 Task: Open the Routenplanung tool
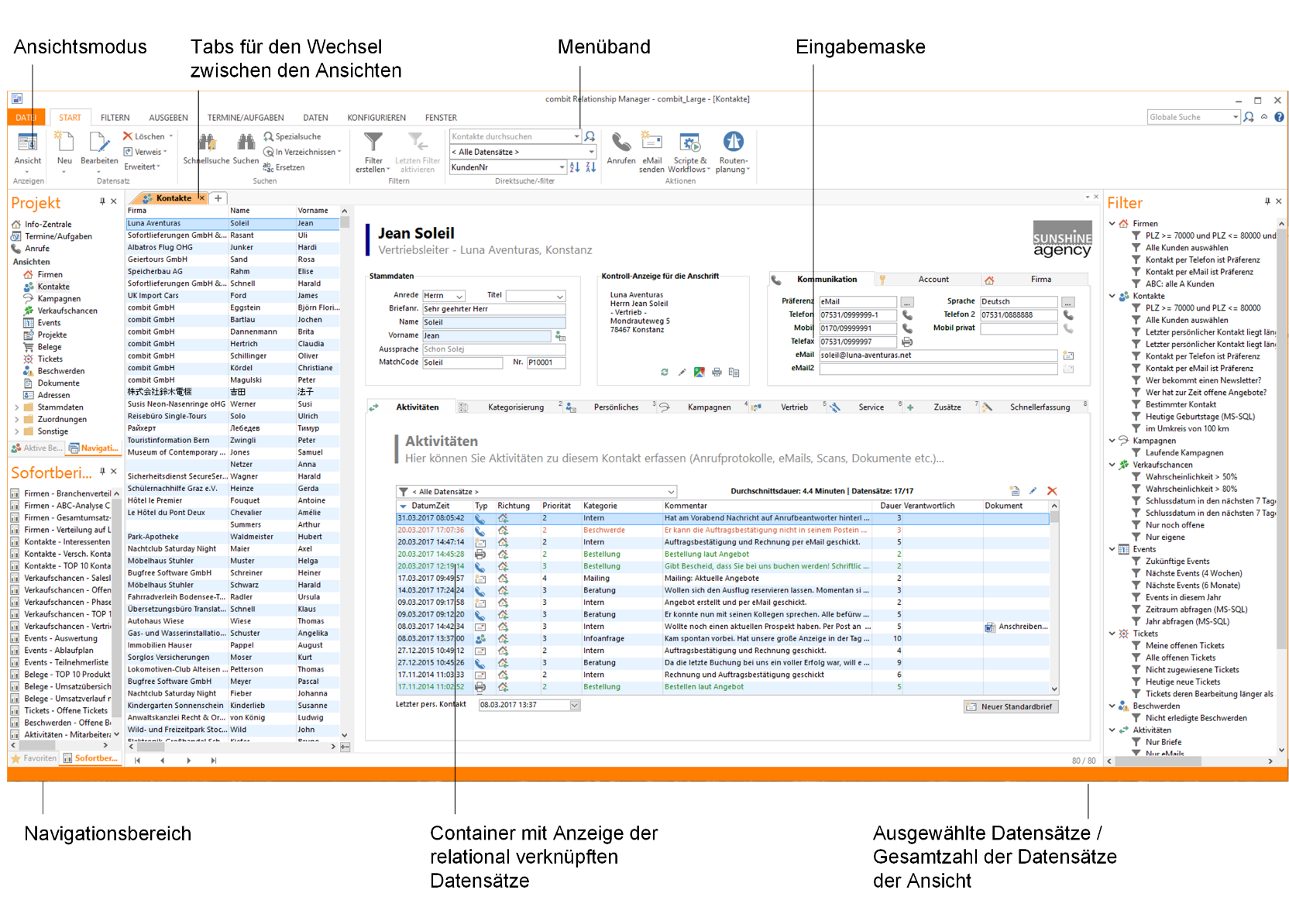coord(733,143)
